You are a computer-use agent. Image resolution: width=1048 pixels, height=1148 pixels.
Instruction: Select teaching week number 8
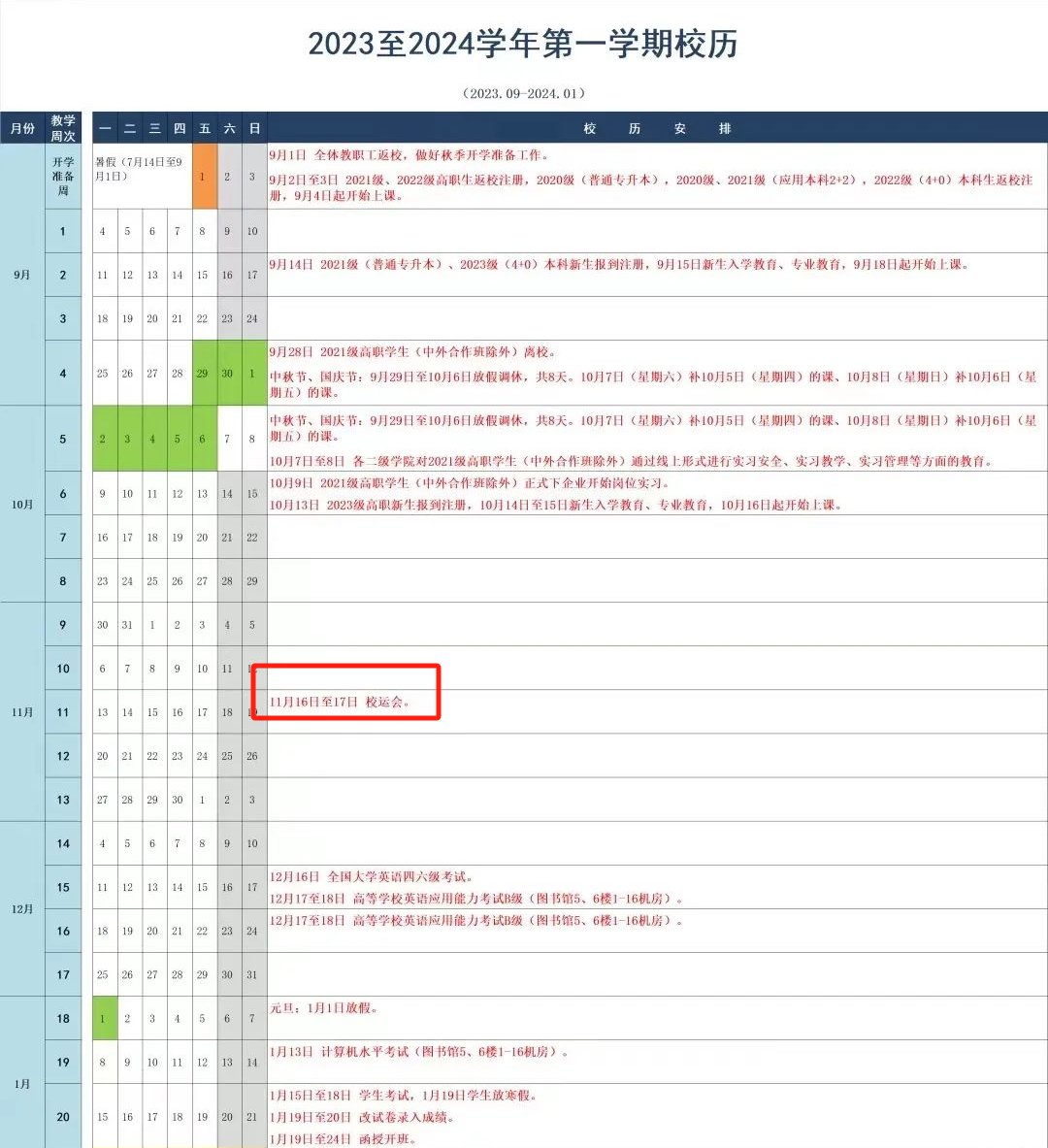click(63, 580)
